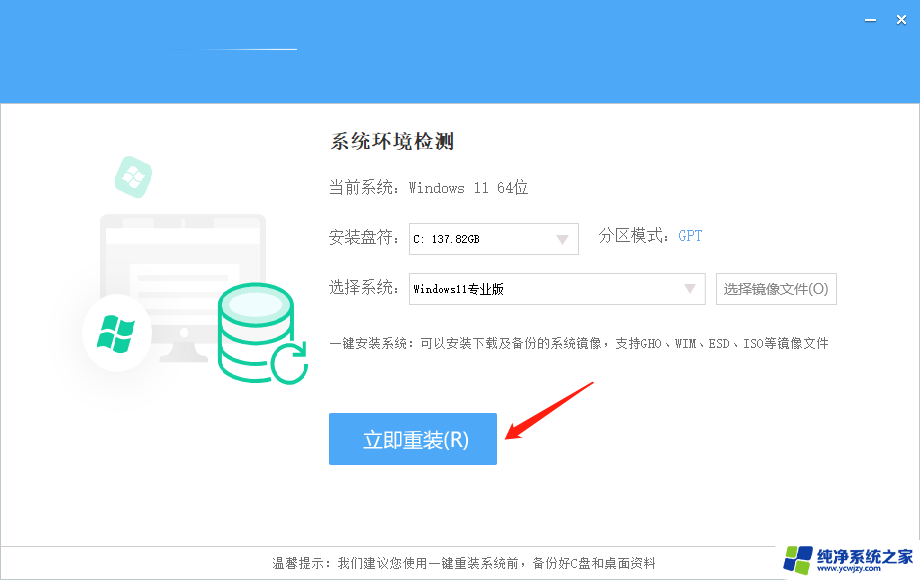920x580 pixels.
Task: Close the installer window
Action: (x=901, y=20)
